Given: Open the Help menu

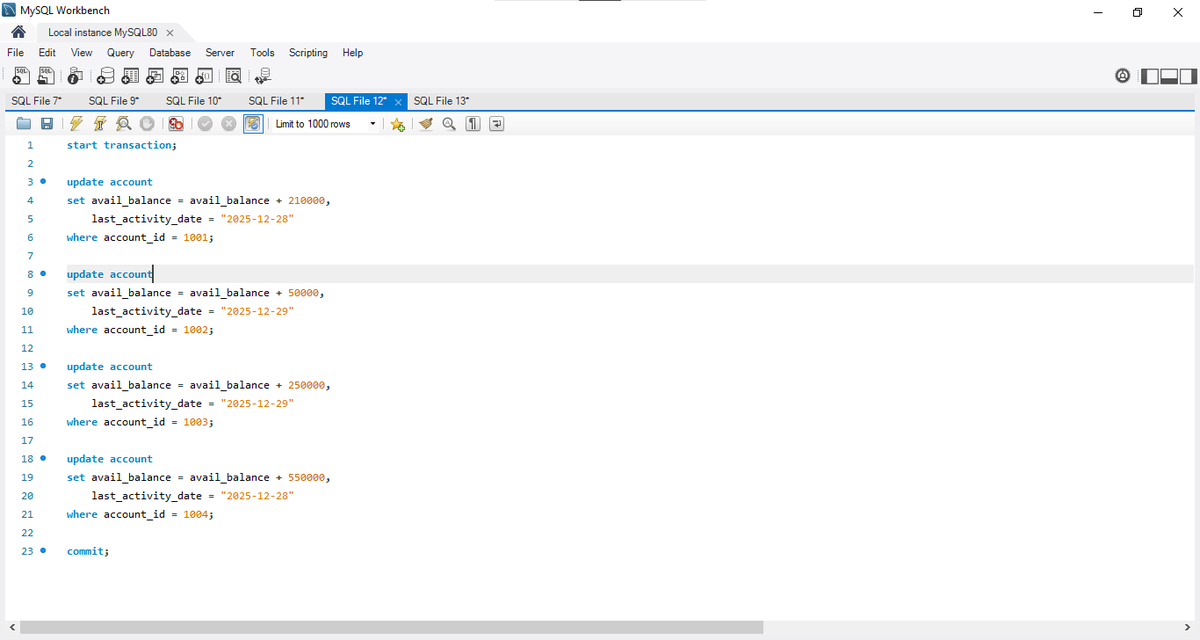Looking at the screenshot, I should click(x=352, y=52).
